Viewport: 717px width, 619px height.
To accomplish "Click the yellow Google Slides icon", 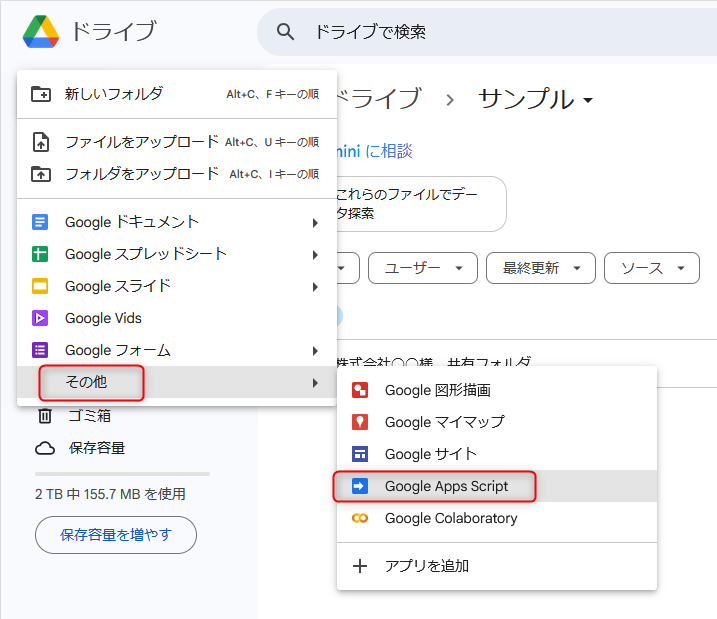I will (40, 286).
